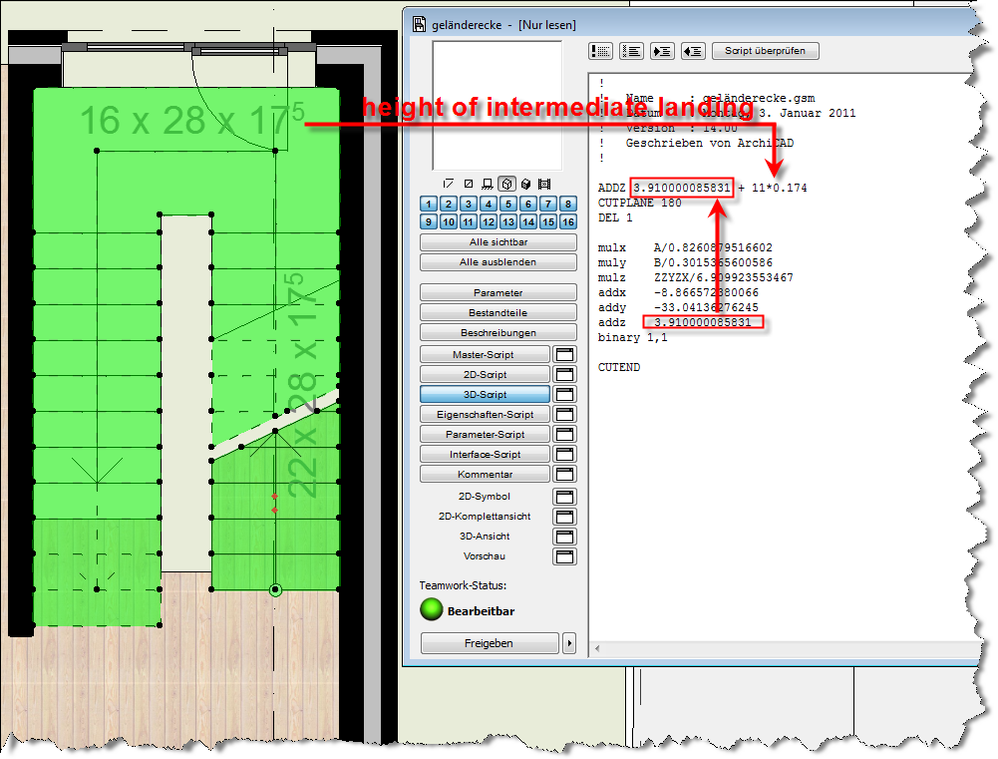Open 2D-Komplettansicht window icon

[x=565, y=516]
